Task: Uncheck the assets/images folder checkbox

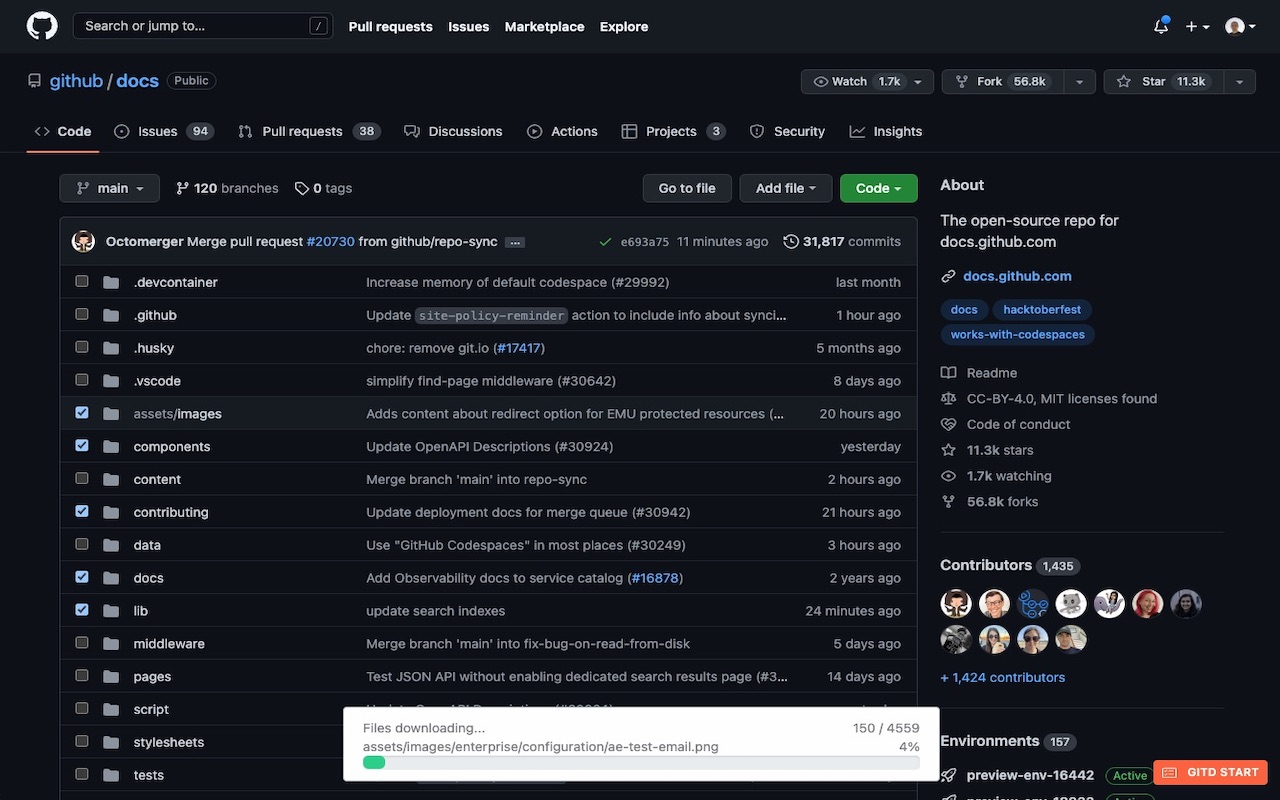Action: (x=81, y=412)
